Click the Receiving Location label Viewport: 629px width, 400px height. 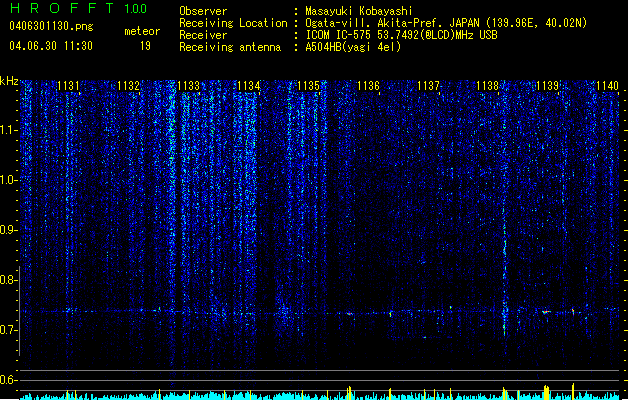pos(233,23)
